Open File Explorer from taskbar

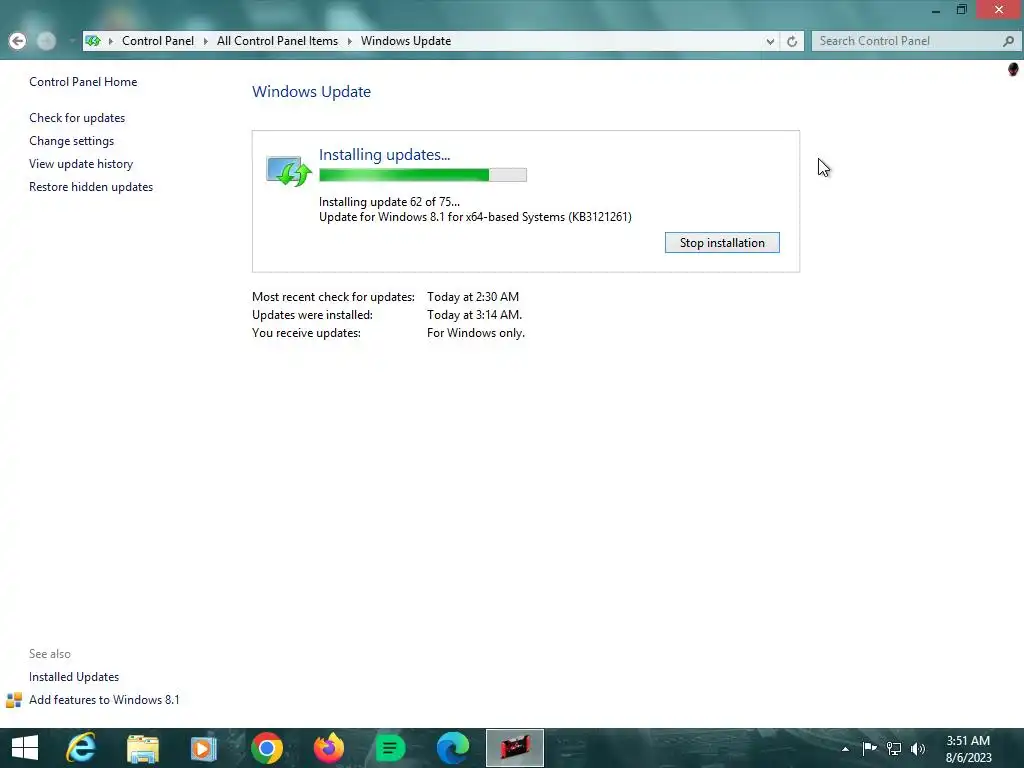point(142,748)
